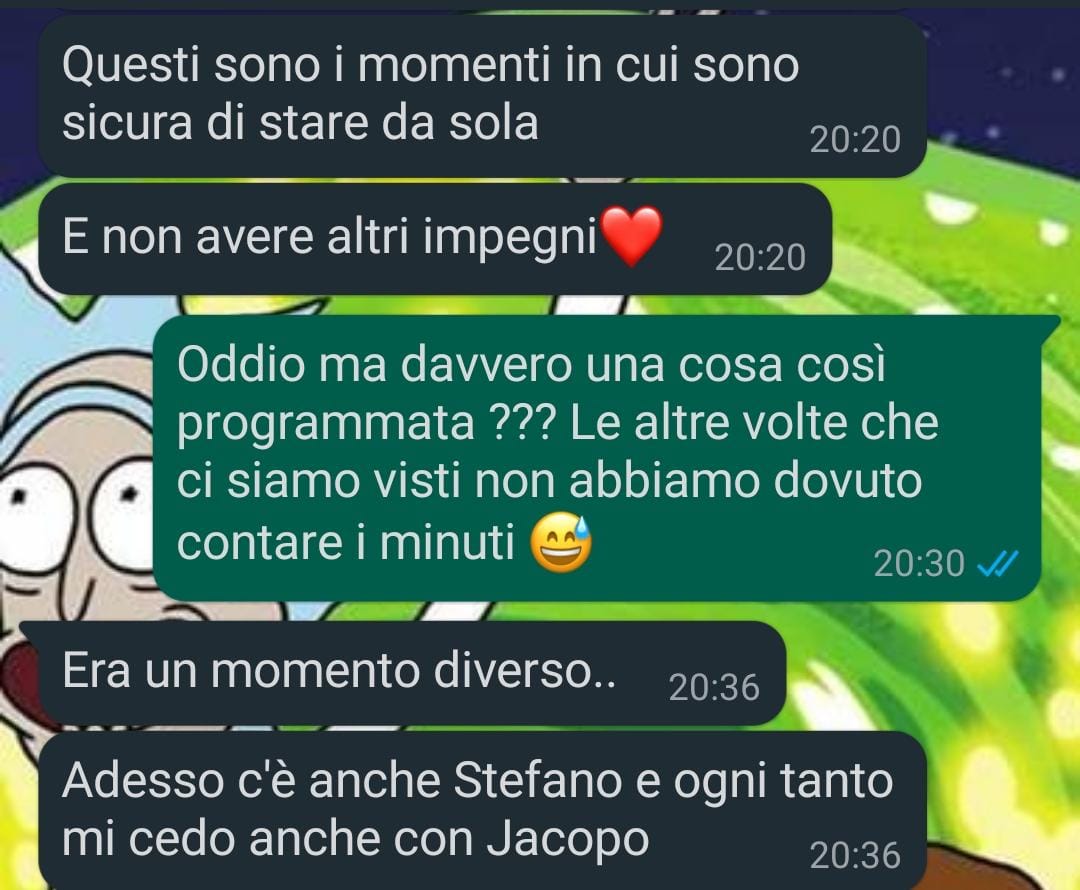Select the green "Oddio ma davvero" message
The image size is (1080, 890).
(x=596, y=458)
